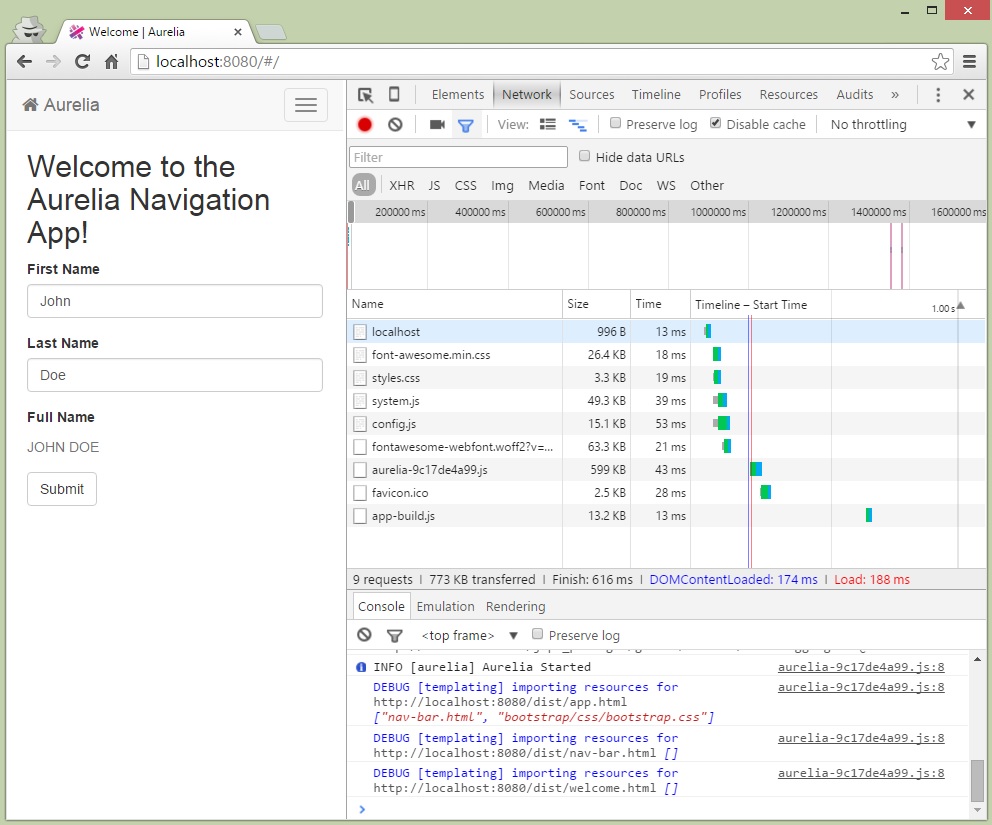Click the address bar URL

click(x=217, y=61)
